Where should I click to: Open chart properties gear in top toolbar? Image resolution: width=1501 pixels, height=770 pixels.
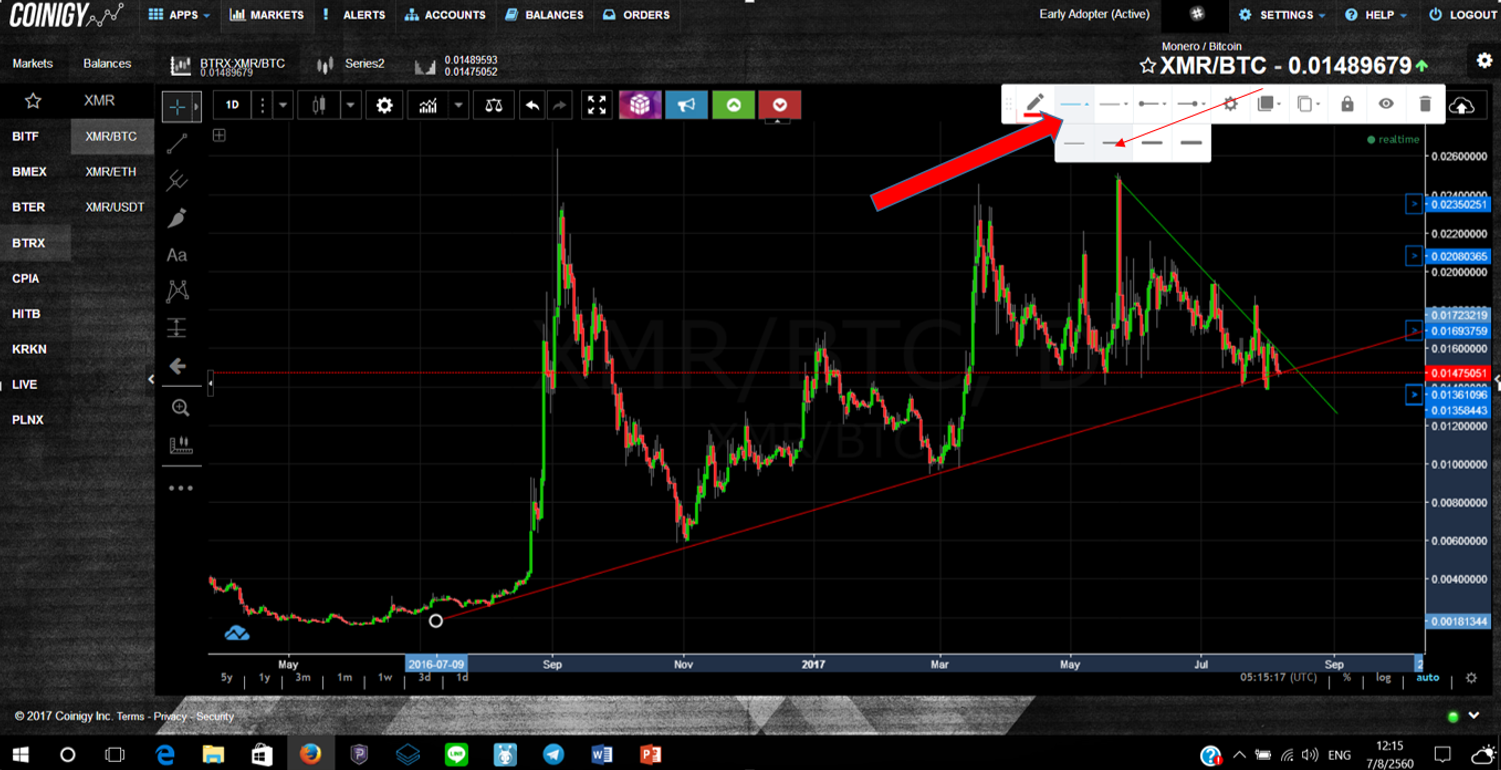[384, 105]
